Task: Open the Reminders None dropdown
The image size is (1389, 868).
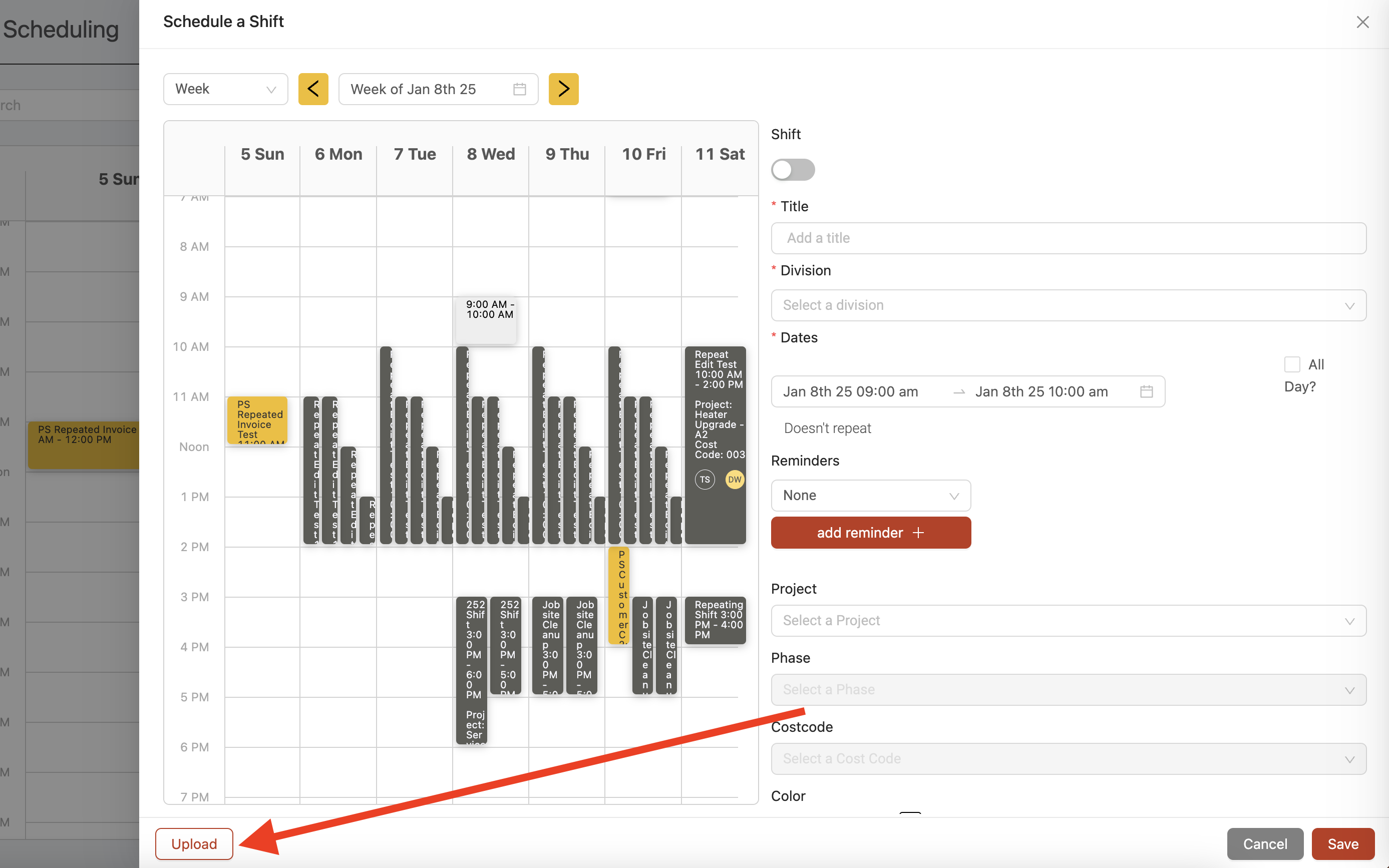Action: (x=870, y=496)
